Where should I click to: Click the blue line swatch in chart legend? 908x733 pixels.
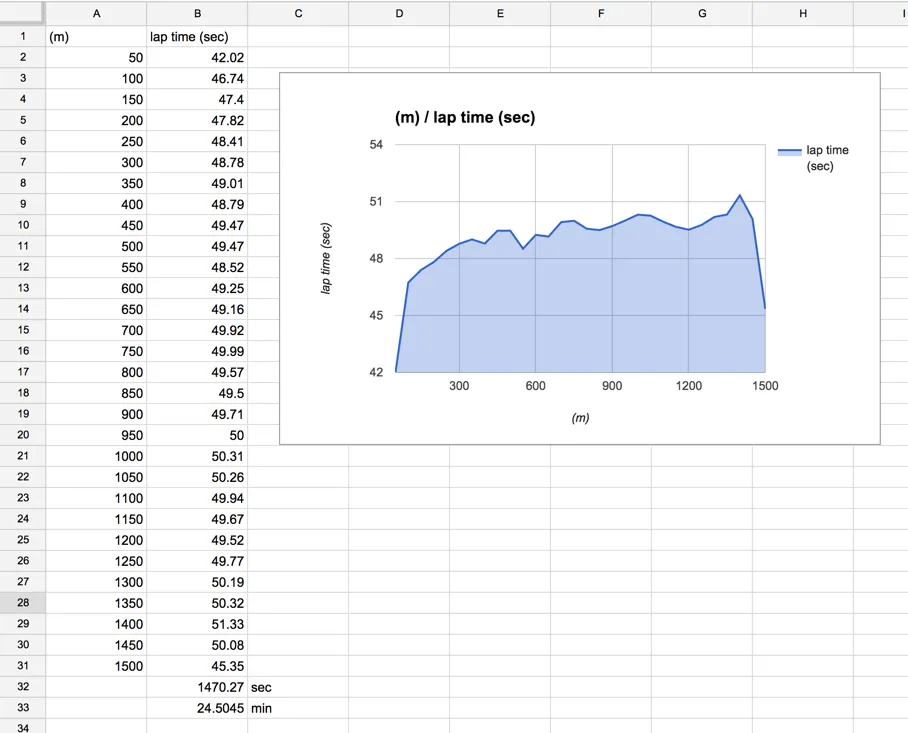[789, 151]
